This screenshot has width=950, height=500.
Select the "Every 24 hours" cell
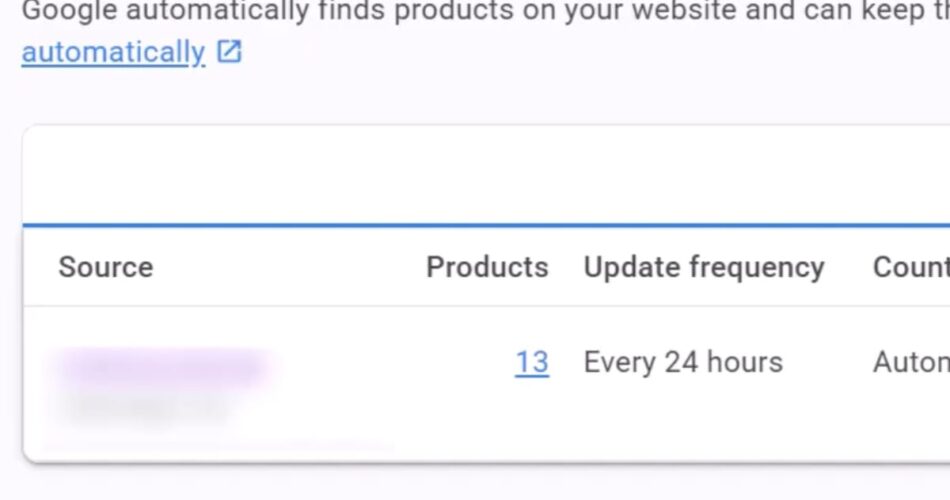point(683,362)
